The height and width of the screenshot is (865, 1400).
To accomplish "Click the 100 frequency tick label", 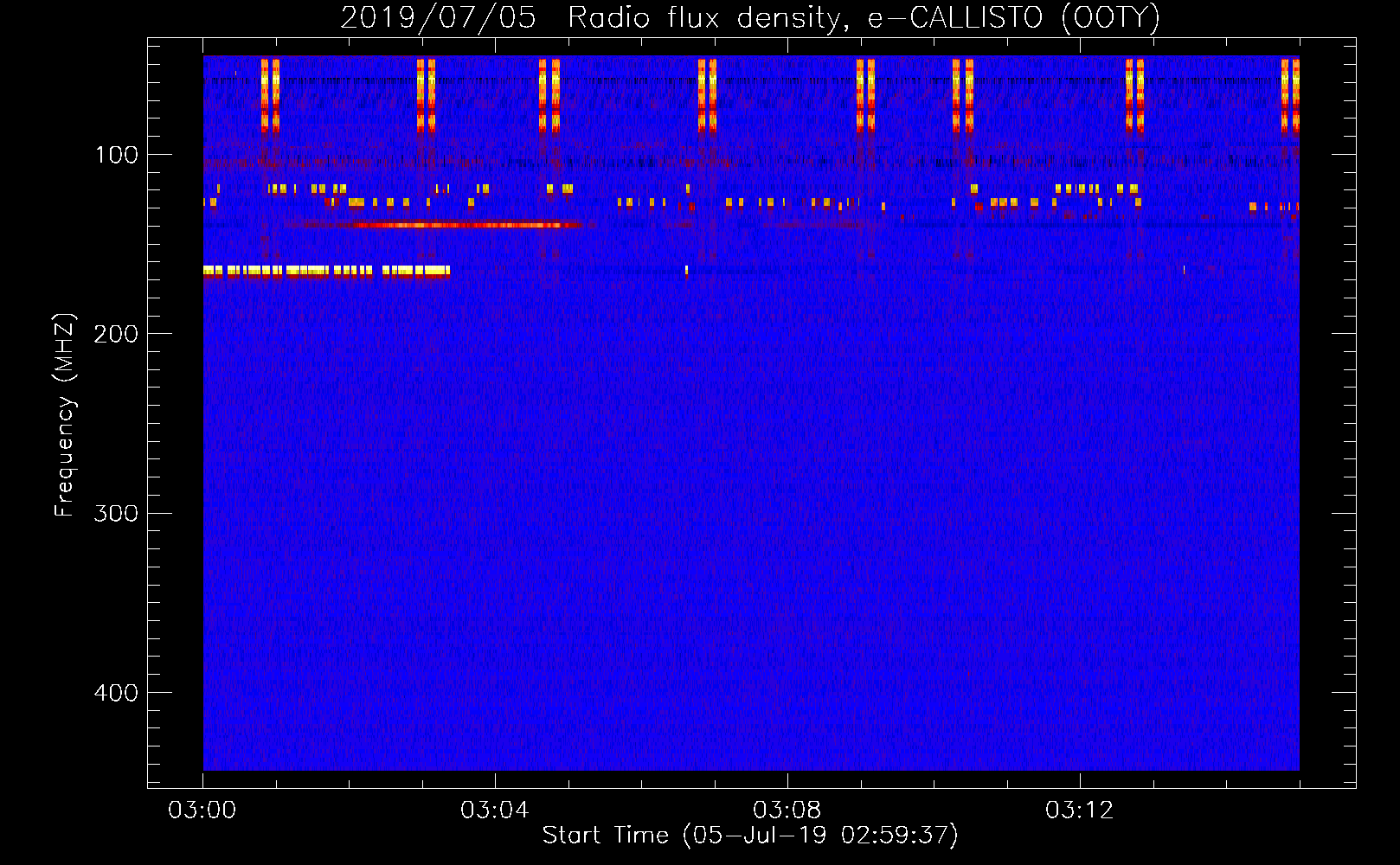I will point(116,155).
